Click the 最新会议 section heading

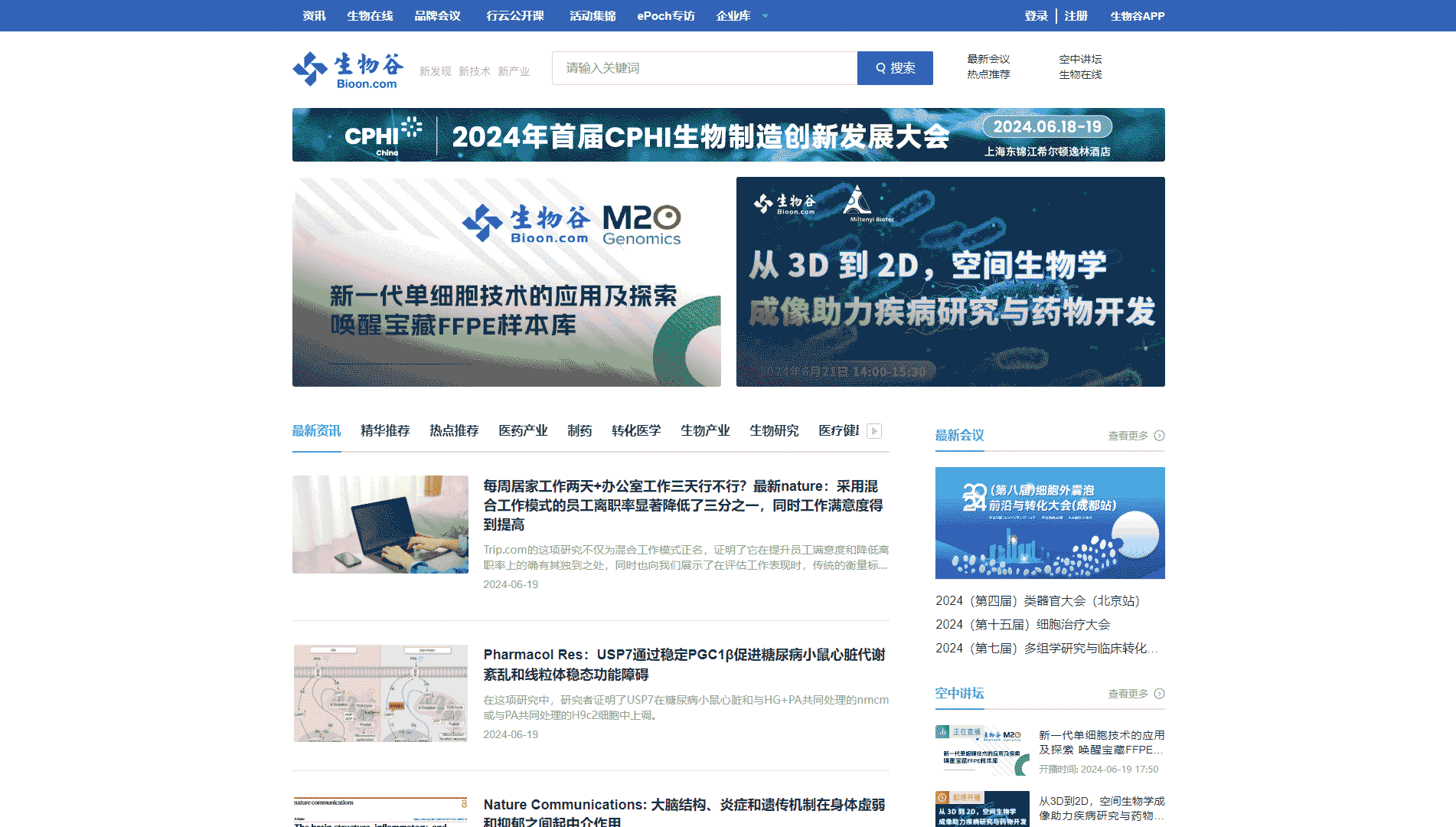coord(959,435)
